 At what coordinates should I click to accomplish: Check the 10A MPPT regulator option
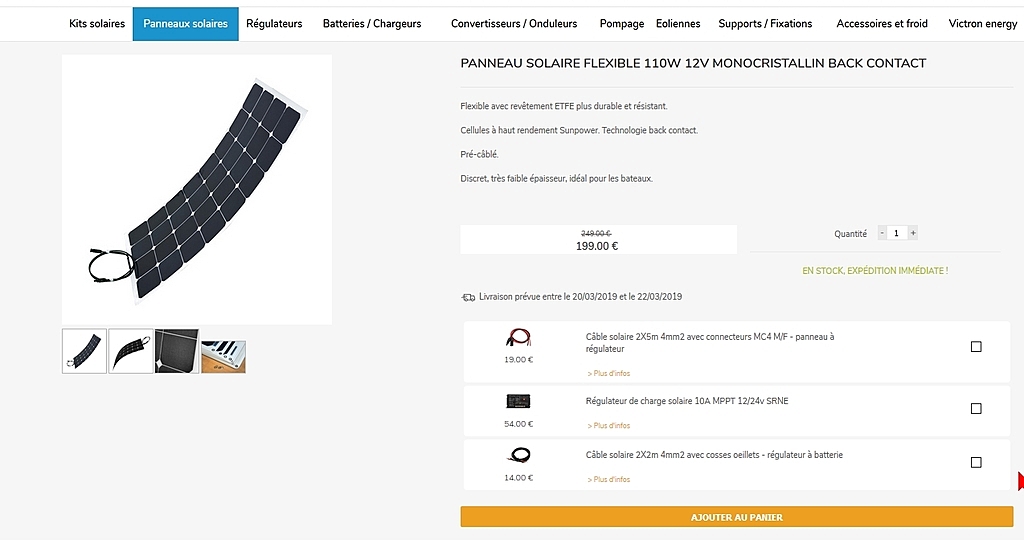[976, 409]
